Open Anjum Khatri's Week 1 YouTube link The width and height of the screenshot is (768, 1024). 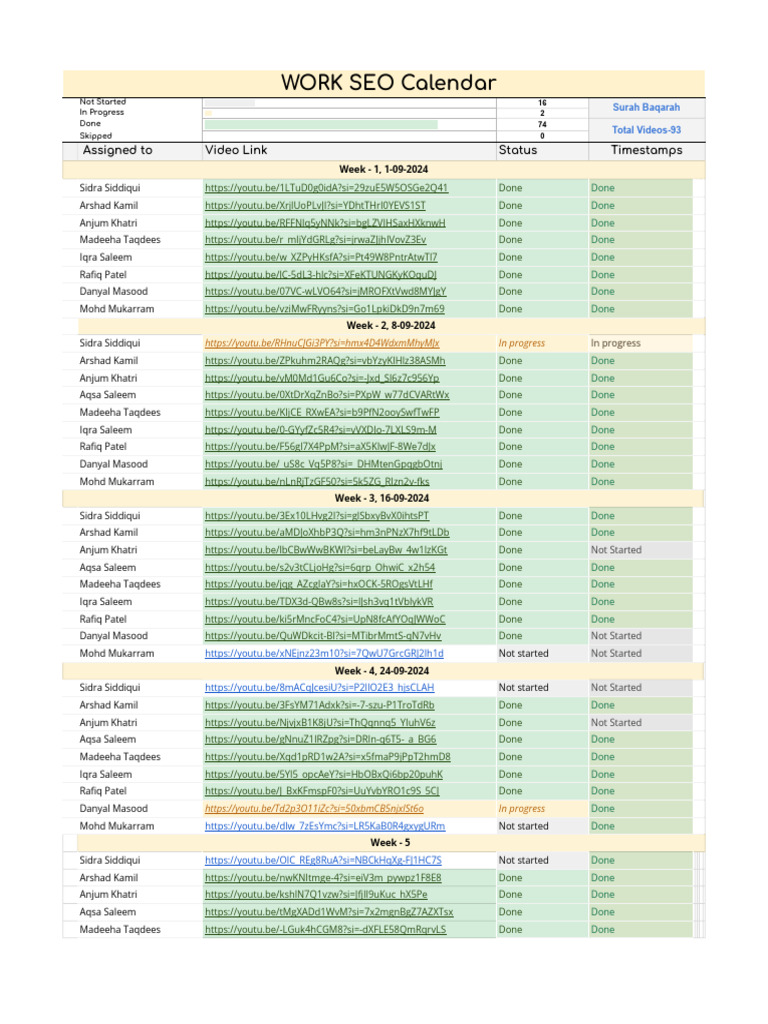click(325, 223)
